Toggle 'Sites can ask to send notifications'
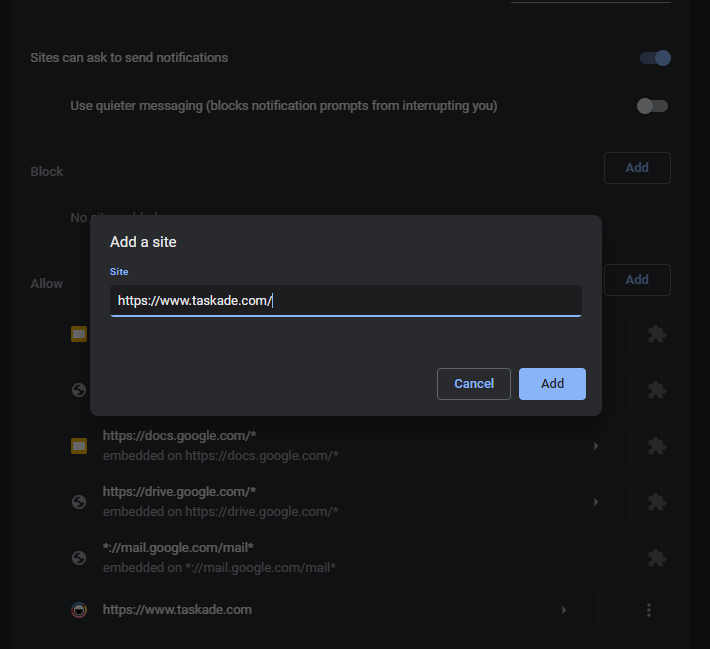710x649 pixels. 655,58
